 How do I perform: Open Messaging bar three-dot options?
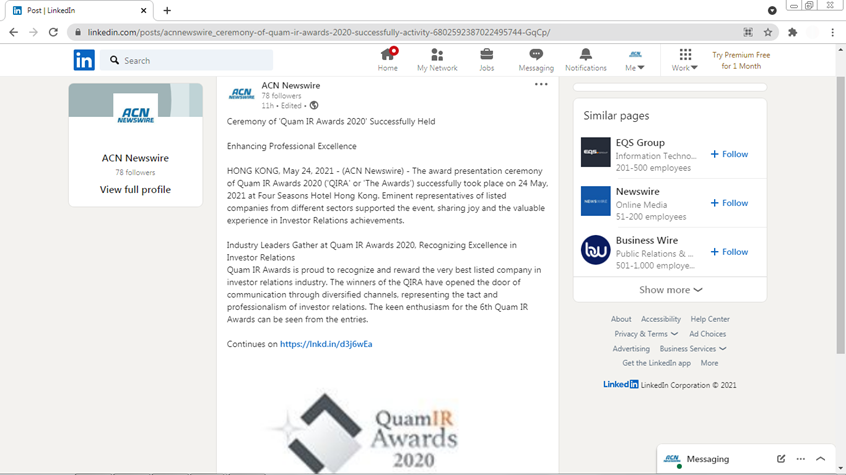[x=801, y=459]
